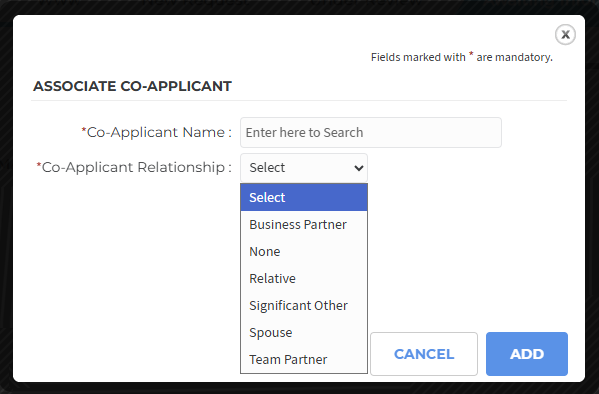Click the red asterisk before Co-Applicant Relationship
The image size is (599, 394).
click(39, 165)
